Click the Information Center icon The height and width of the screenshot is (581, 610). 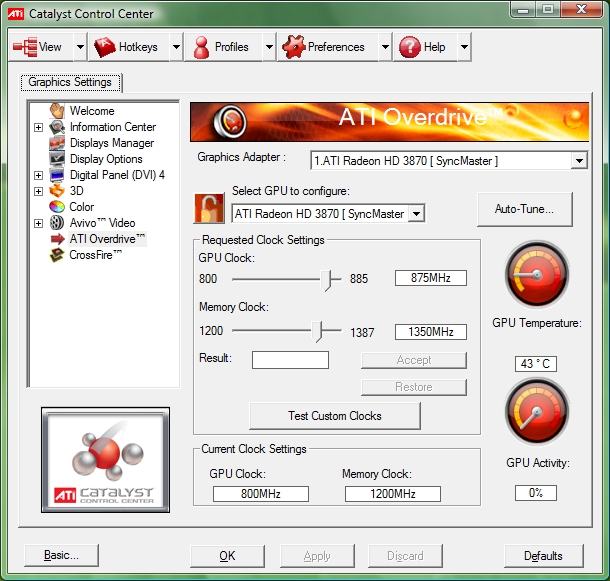(x=57, y=127)
